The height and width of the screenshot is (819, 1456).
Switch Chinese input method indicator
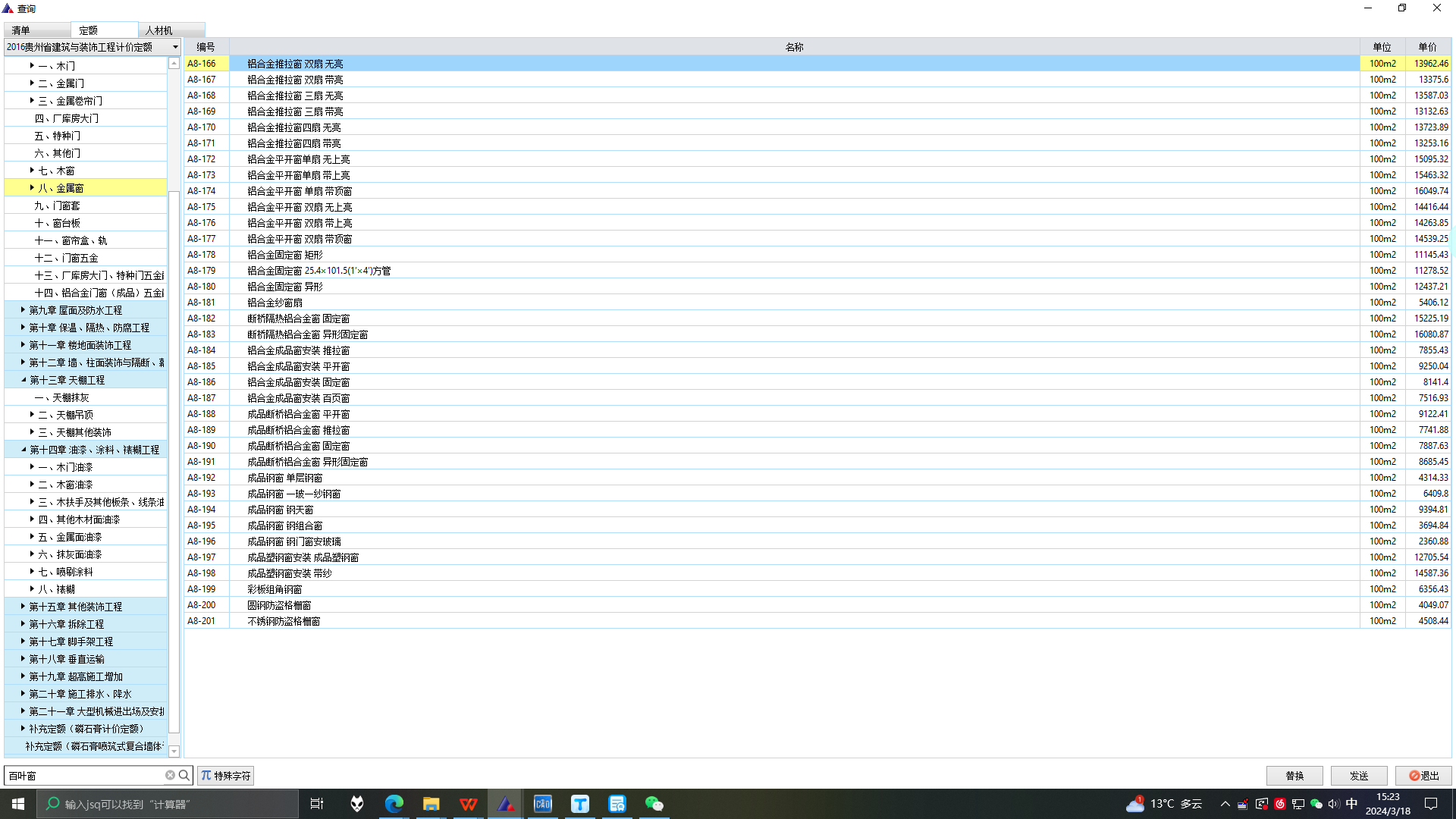[x=1351, y=804]
